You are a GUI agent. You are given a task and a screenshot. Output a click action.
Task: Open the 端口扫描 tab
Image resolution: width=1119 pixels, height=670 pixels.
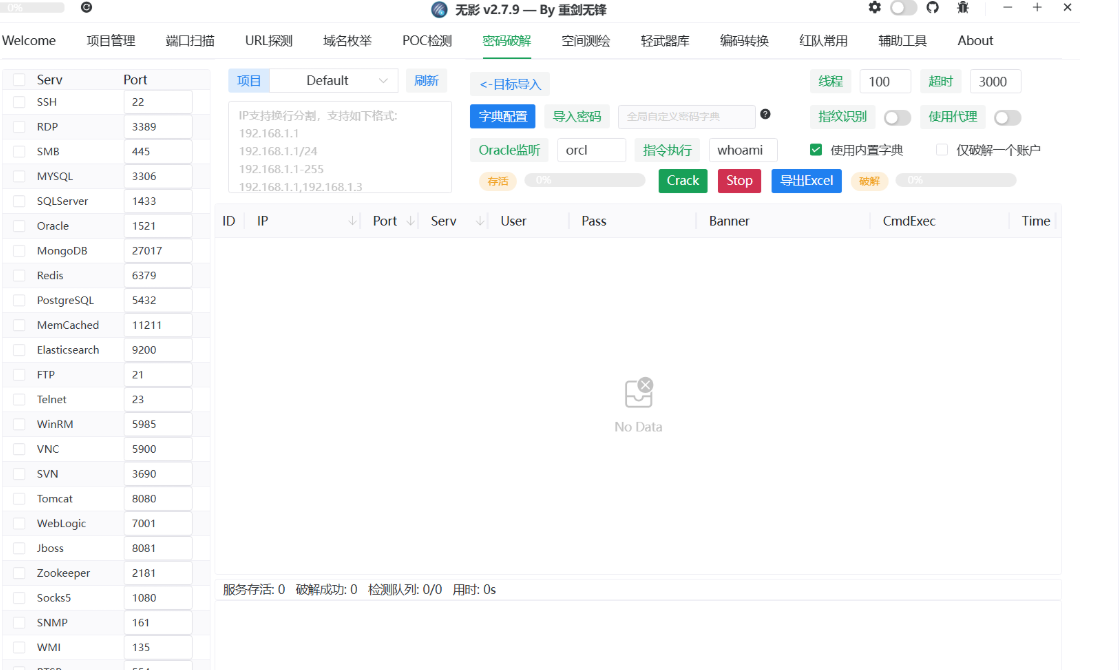point(190,41)
